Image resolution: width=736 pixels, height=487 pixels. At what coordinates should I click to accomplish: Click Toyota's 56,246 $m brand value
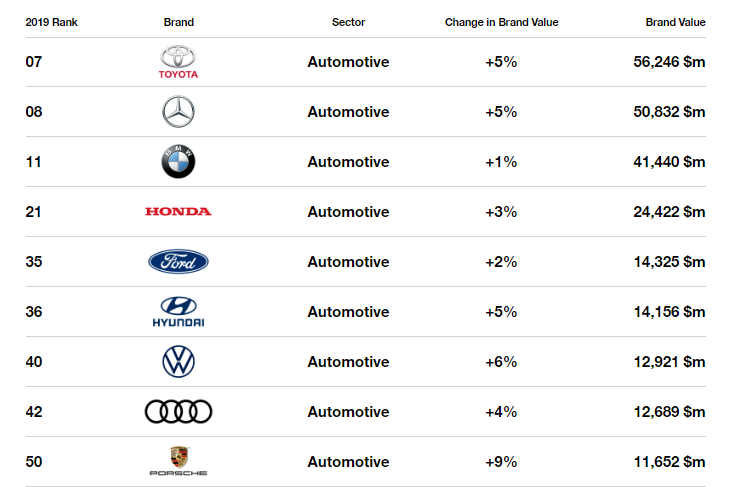669,62
